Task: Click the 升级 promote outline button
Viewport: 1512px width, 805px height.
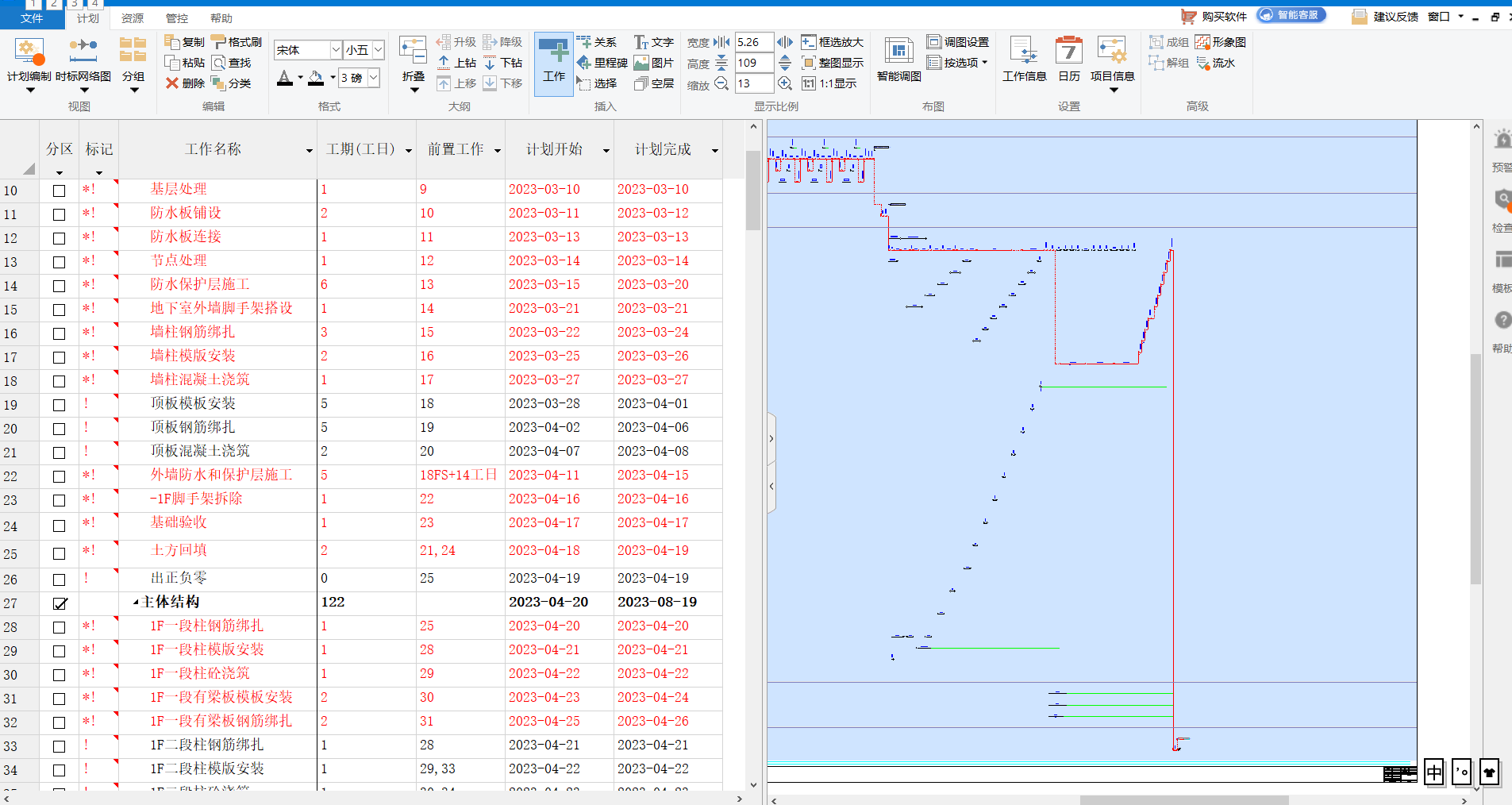Action: [x=456, y=41]
